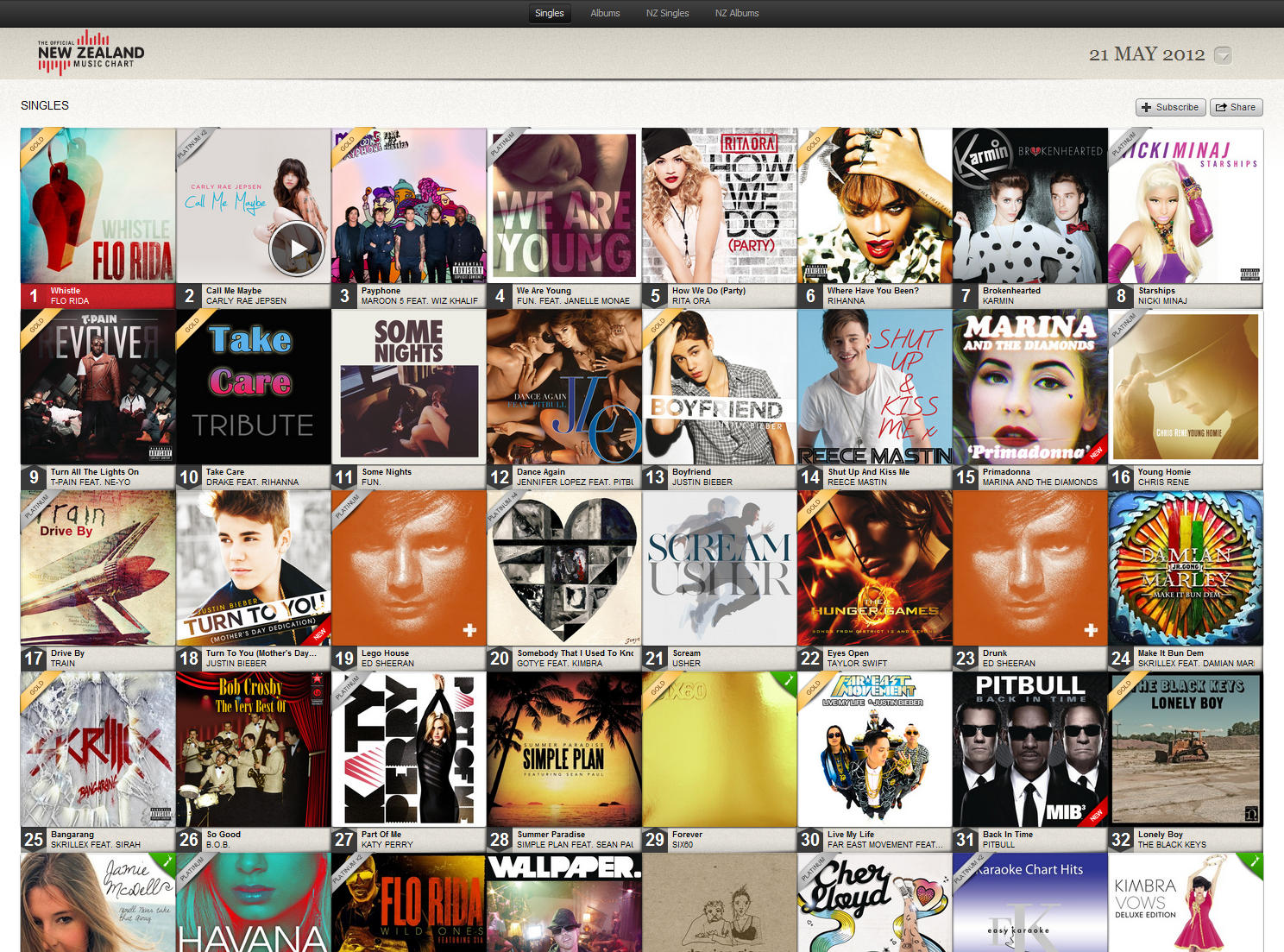Screen dimensions: 1284x952
Task: Select the We Are Young album cover
Action: (x=564, y=205)
